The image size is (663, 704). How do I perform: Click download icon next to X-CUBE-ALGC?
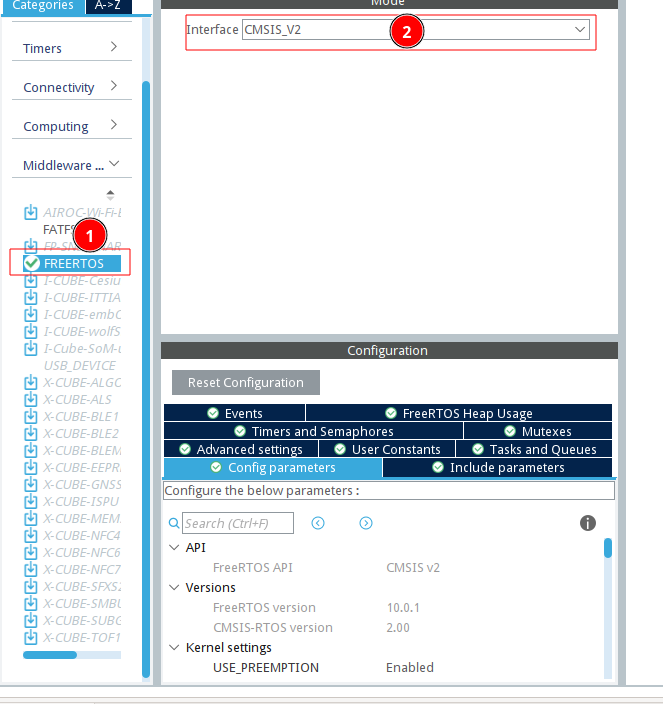31,383
